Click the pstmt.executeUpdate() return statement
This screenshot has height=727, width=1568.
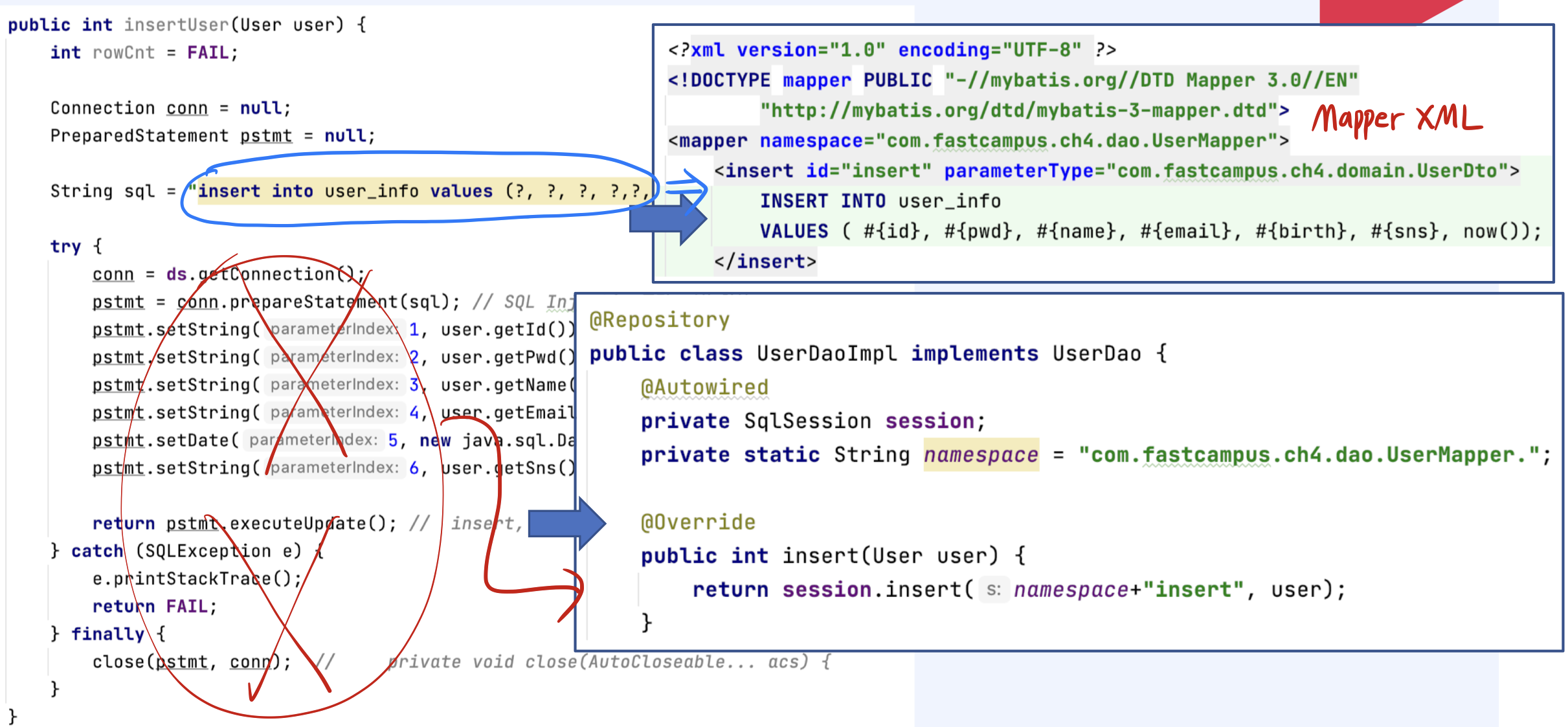243,523
